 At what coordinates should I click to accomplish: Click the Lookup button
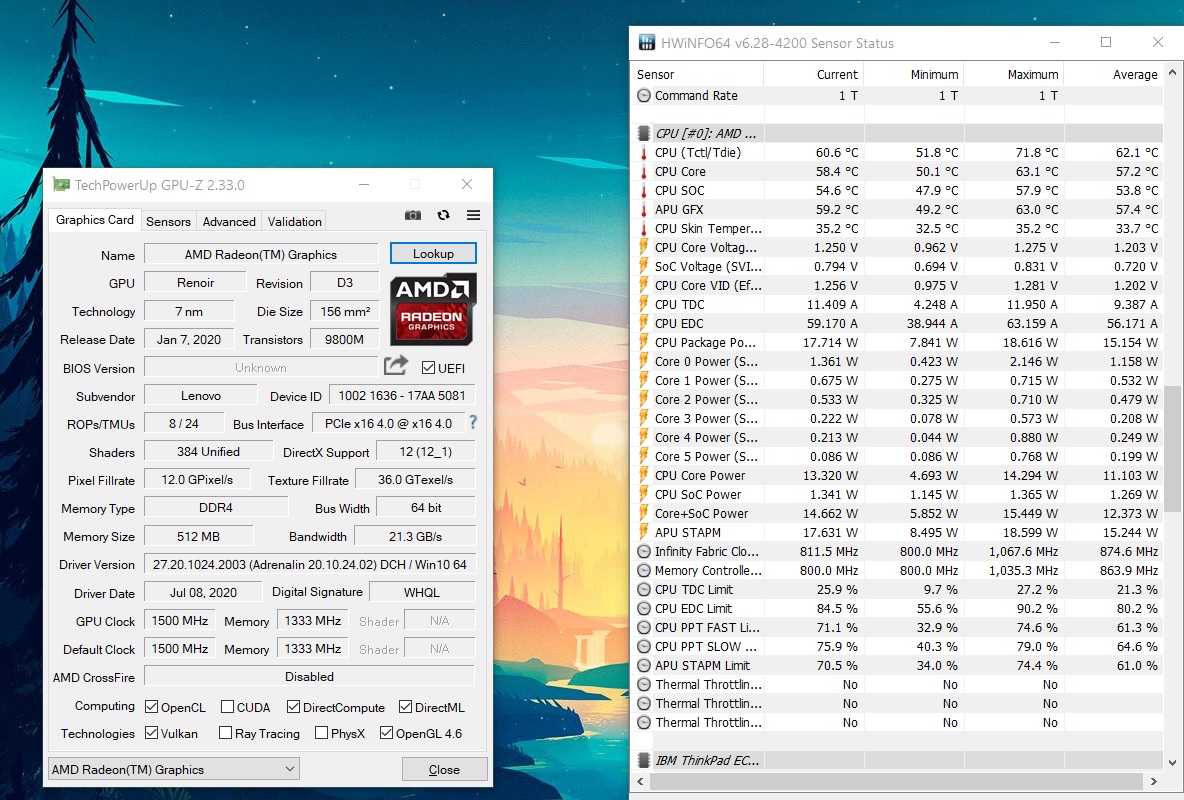click(x=433, y=254)
